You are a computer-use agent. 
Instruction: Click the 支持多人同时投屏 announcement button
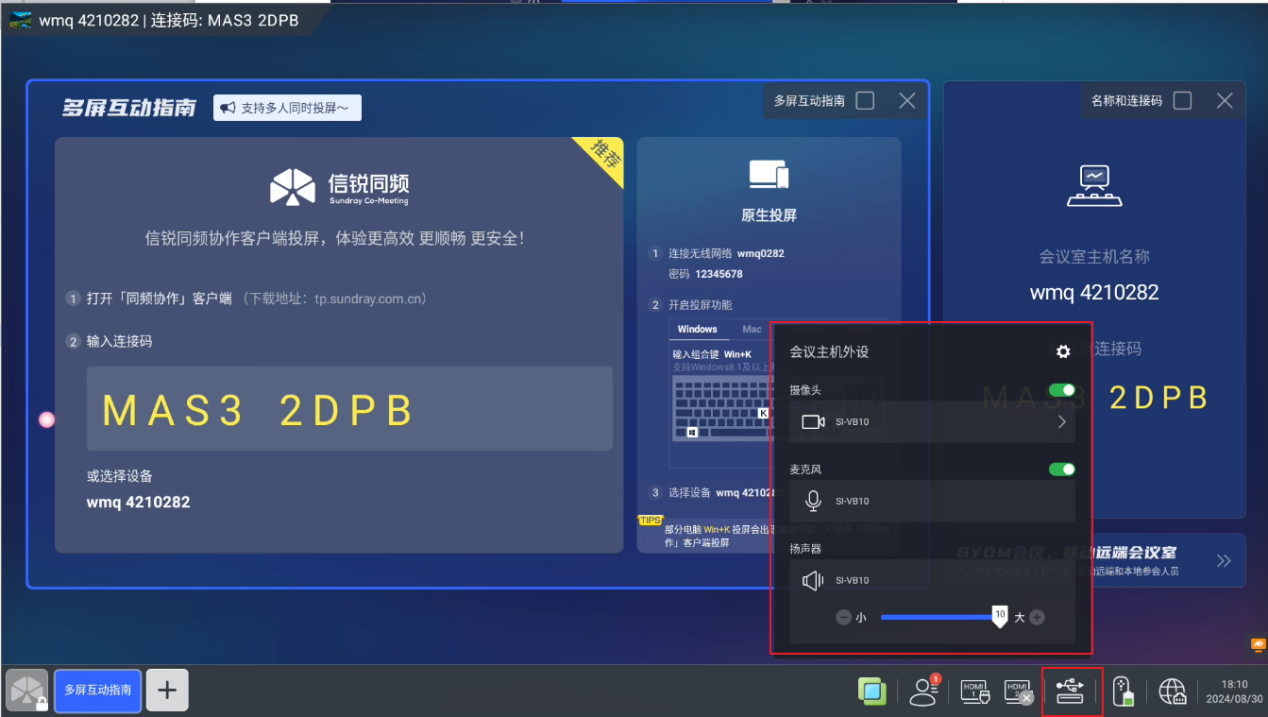coord(287,108)
